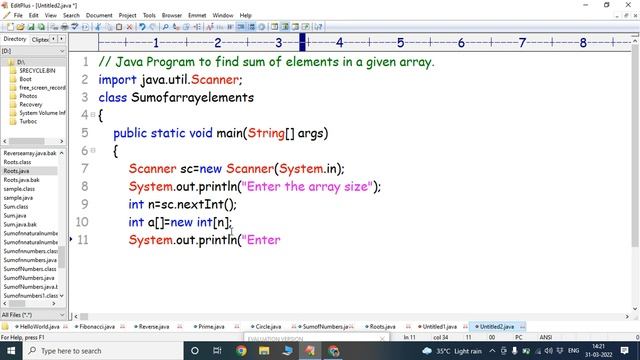The width and height of the screenshot is (640, 360).
Task: Switch to the Directory side panel tab
Action: (15, 39)
